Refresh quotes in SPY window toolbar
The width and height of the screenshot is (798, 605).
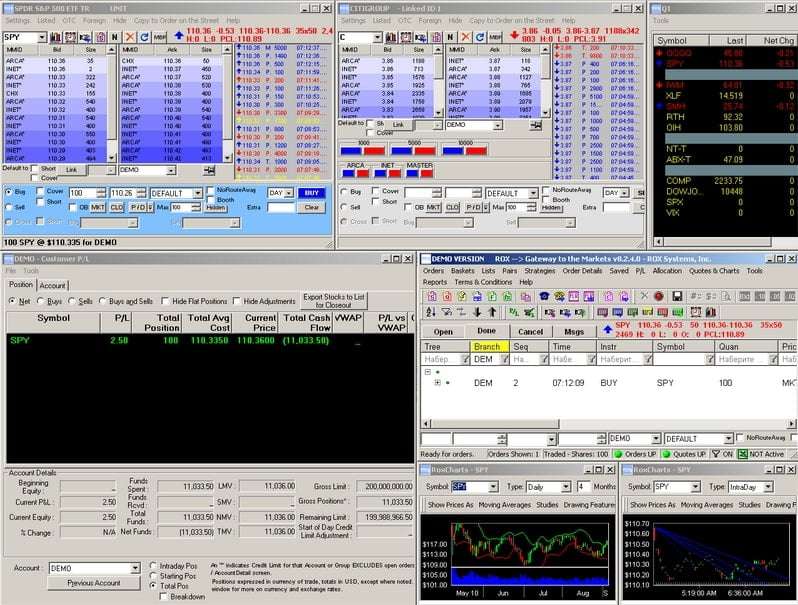145,37
